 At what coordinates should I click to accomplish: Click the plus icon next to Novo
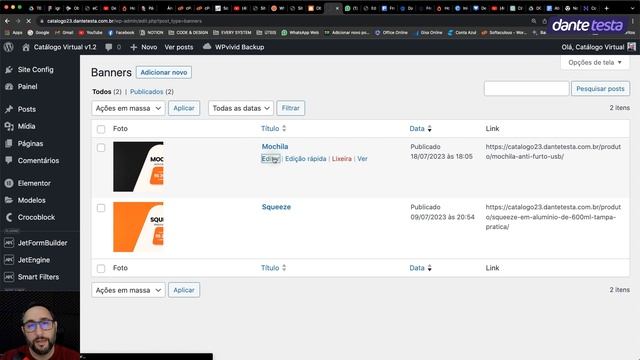coord(133,47)
